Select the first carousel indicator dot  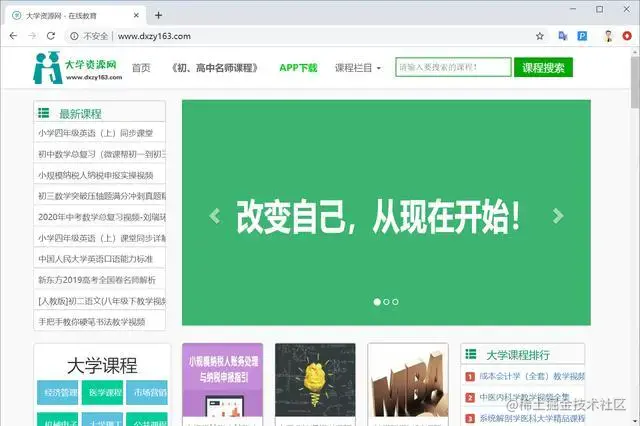pyautogui.click(x=377, y=302)
